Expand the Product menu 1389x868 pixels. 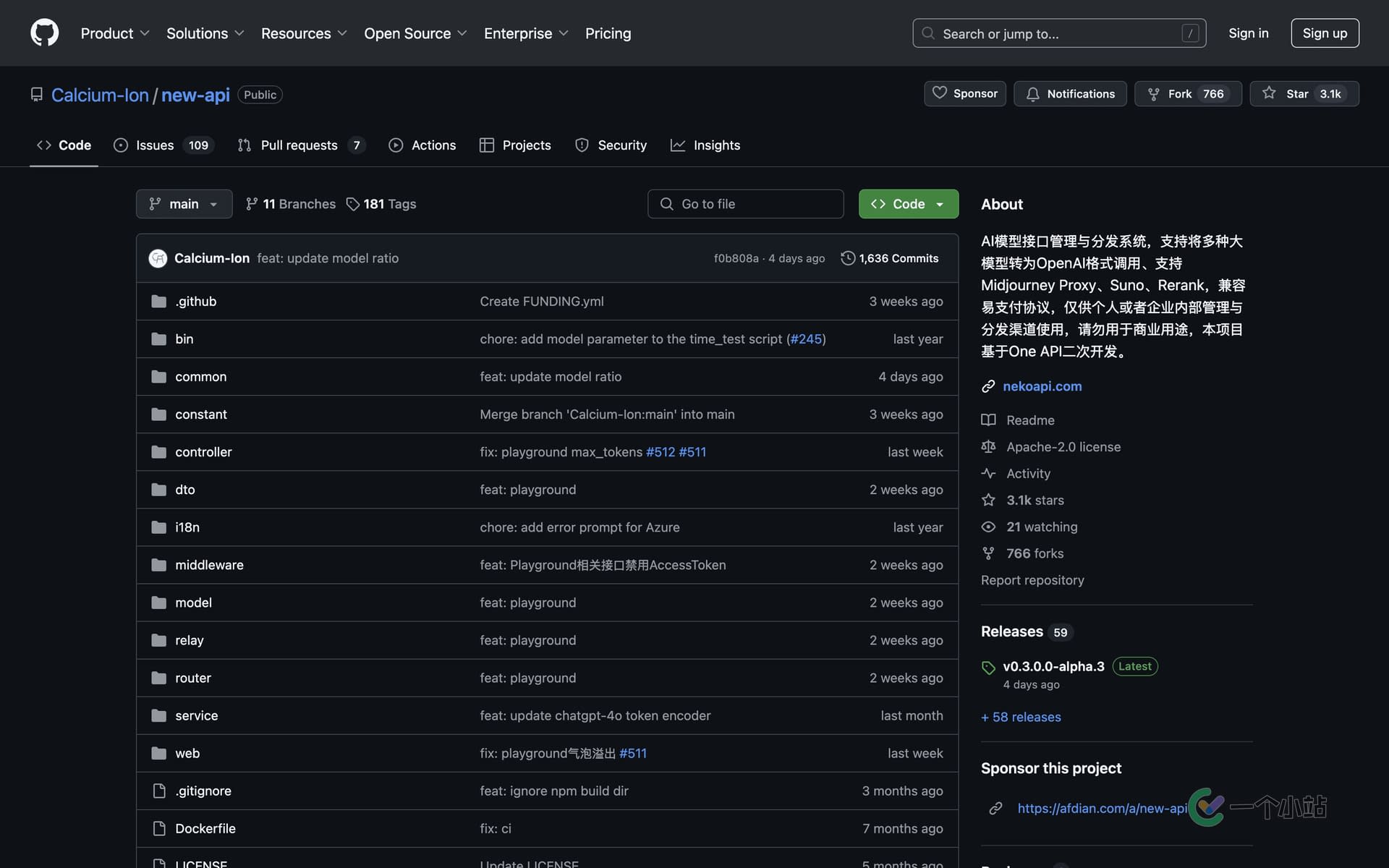coord(115,33)
